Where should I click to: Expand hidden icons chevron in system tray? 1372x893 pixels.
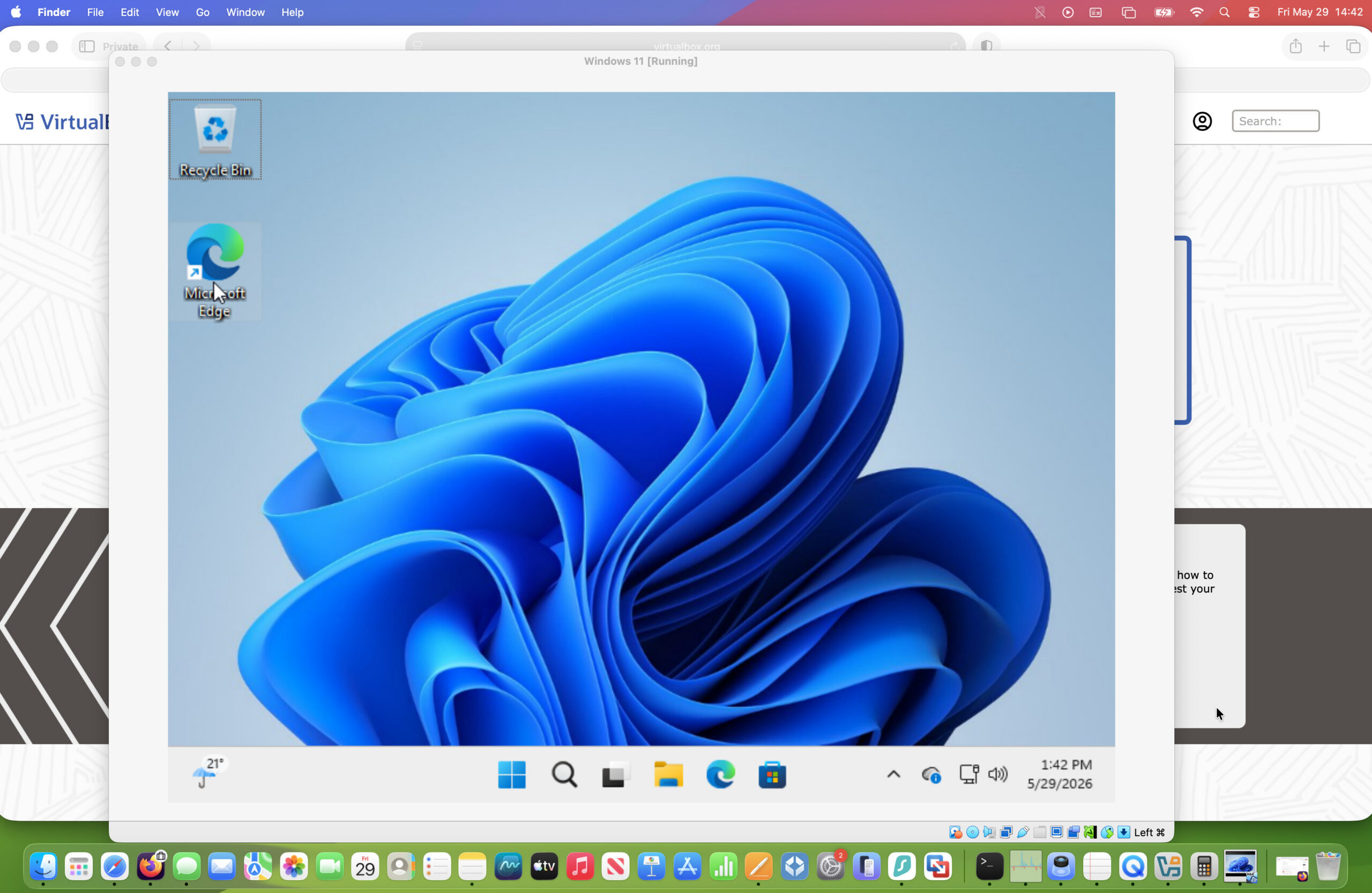[893, 774]
